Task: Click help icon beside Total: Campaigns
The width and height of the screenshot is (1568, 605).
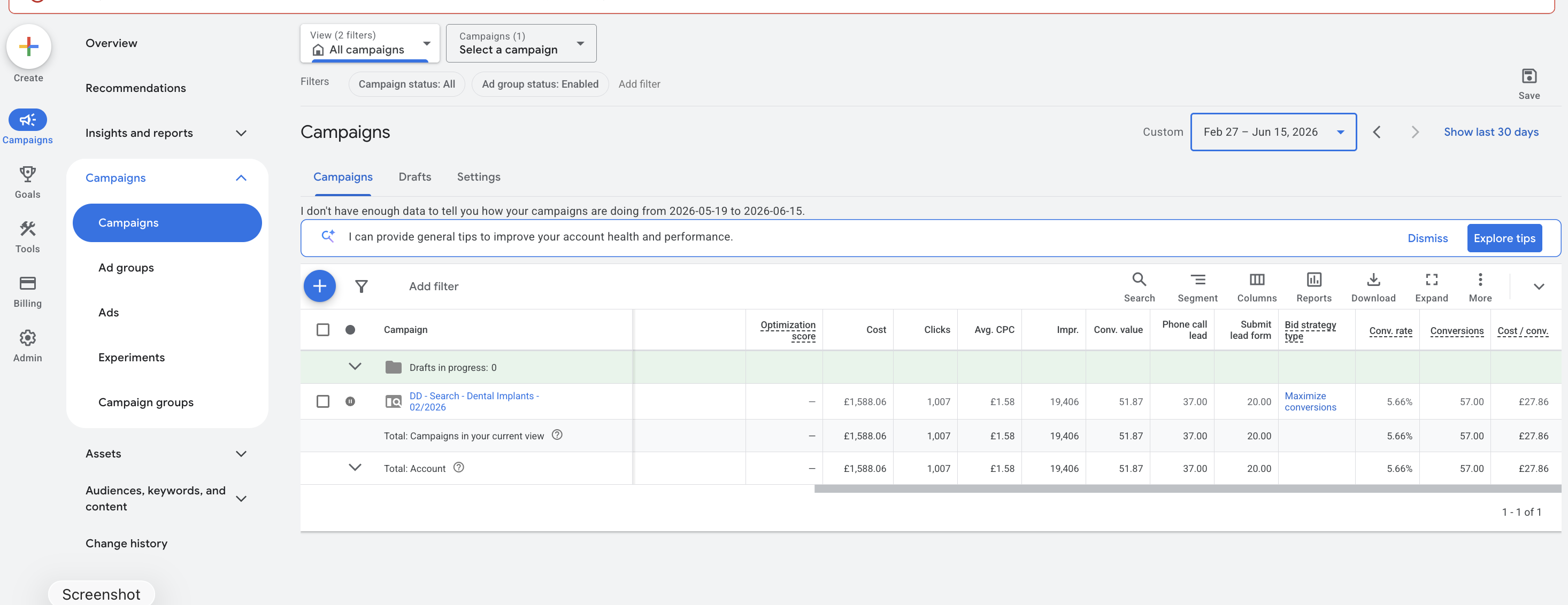Action: point(556,435)
